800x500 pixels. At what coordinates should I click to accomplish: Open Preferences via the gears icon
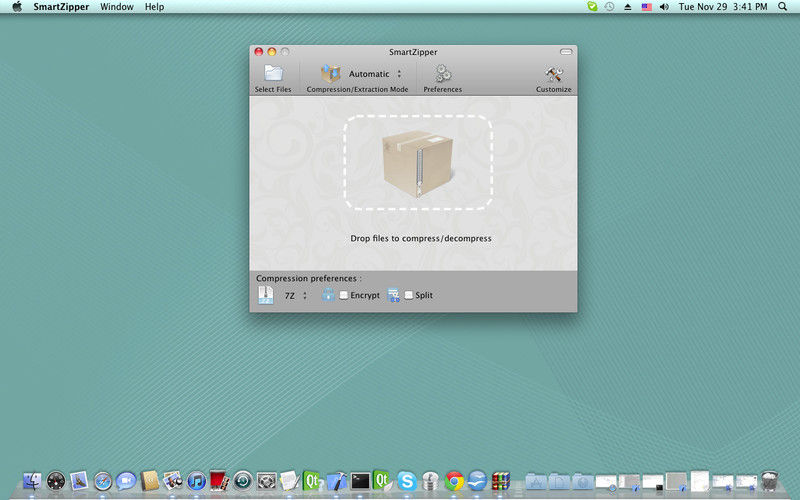coord(442,73)
